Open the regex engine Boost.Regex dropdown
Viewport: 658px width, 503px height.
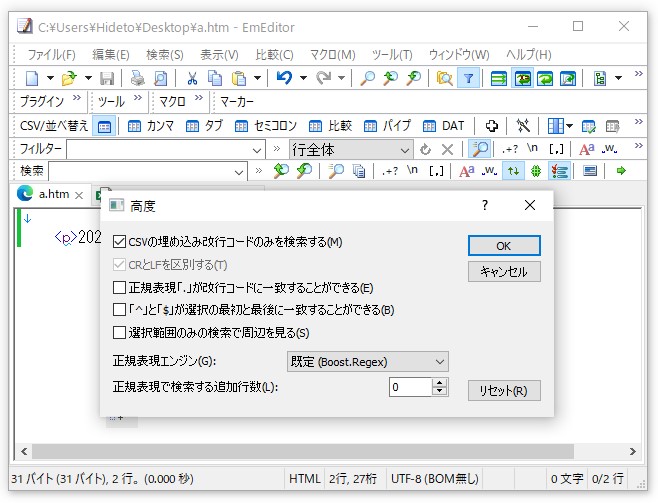pos(368,362)
